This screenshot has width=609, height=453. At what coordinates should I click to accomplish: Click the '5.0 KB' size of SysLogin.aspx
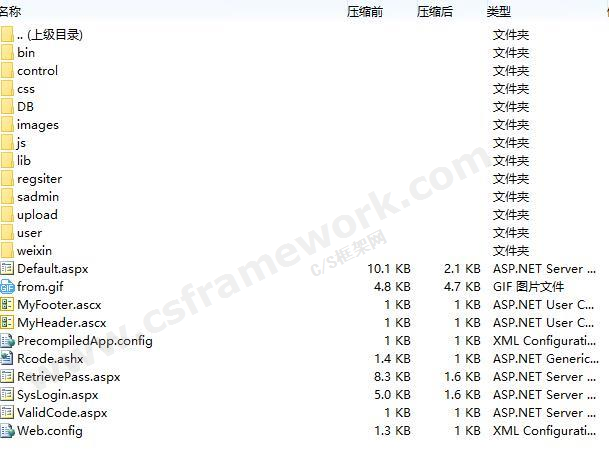[x=392, y=395]
